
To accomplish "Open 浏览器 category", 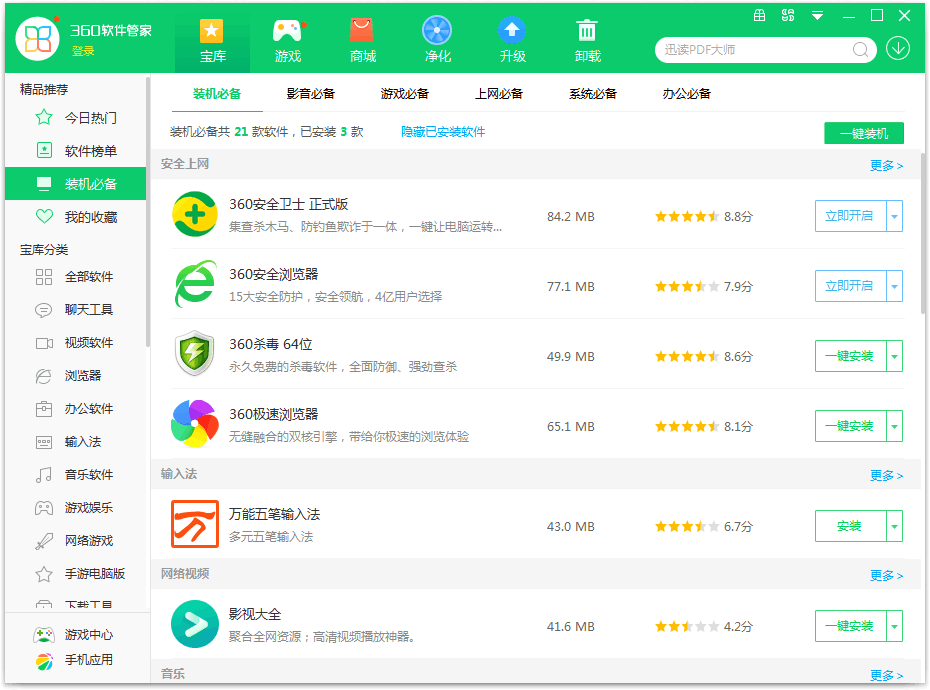I will click(75, 376).
